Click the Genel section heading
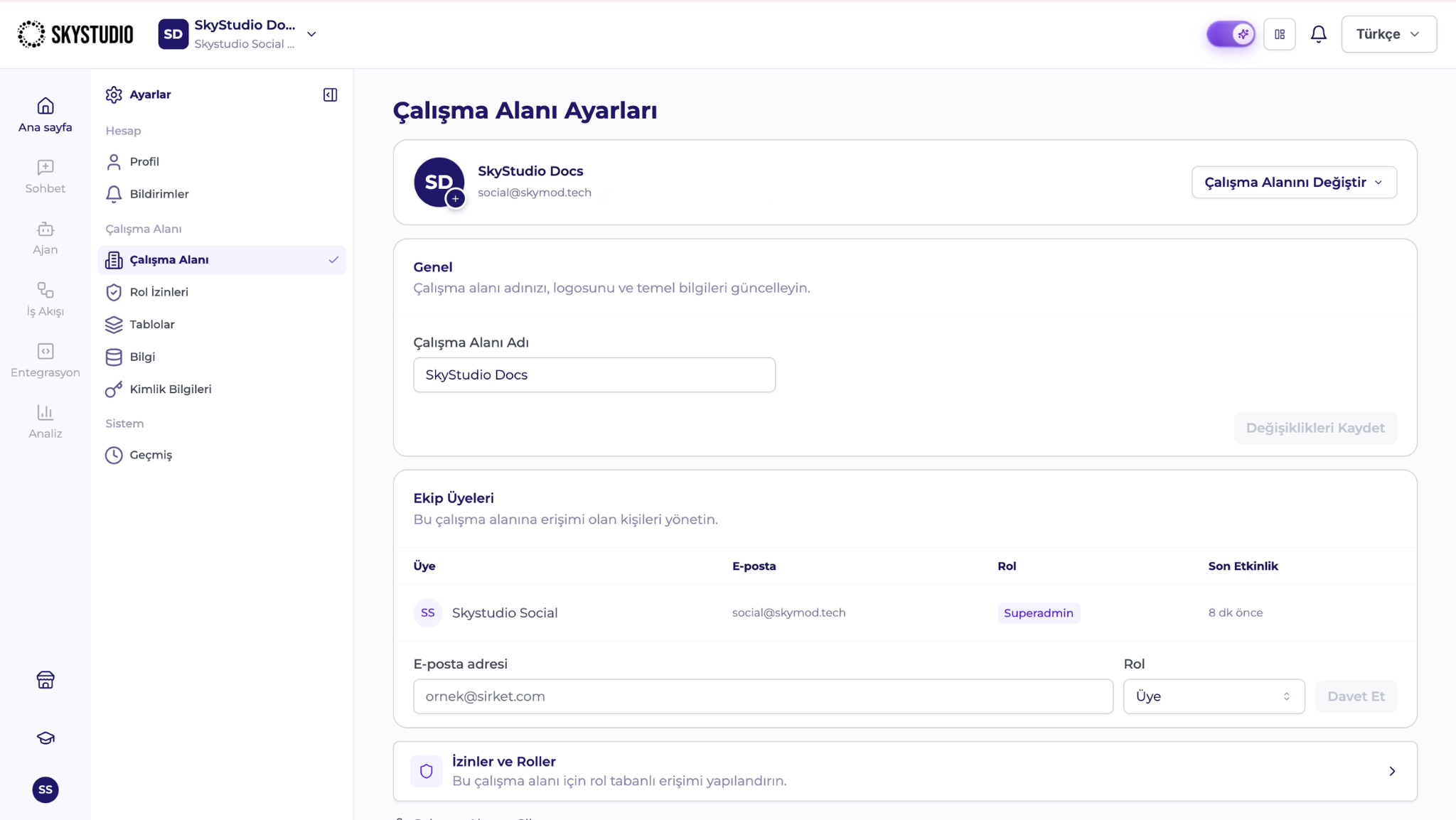Screen dimensions: 1456x820 [x=433, y=267]
